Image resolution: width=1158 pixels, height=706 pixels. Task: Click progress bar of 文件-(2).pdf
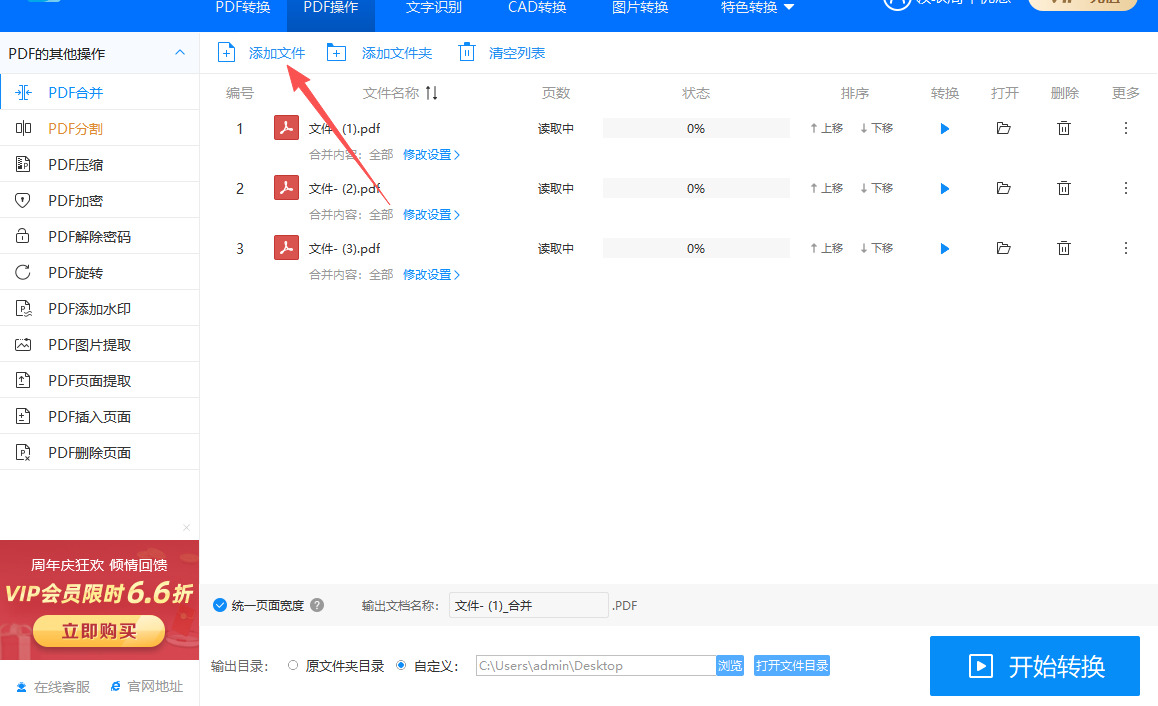tap(696, 188)
